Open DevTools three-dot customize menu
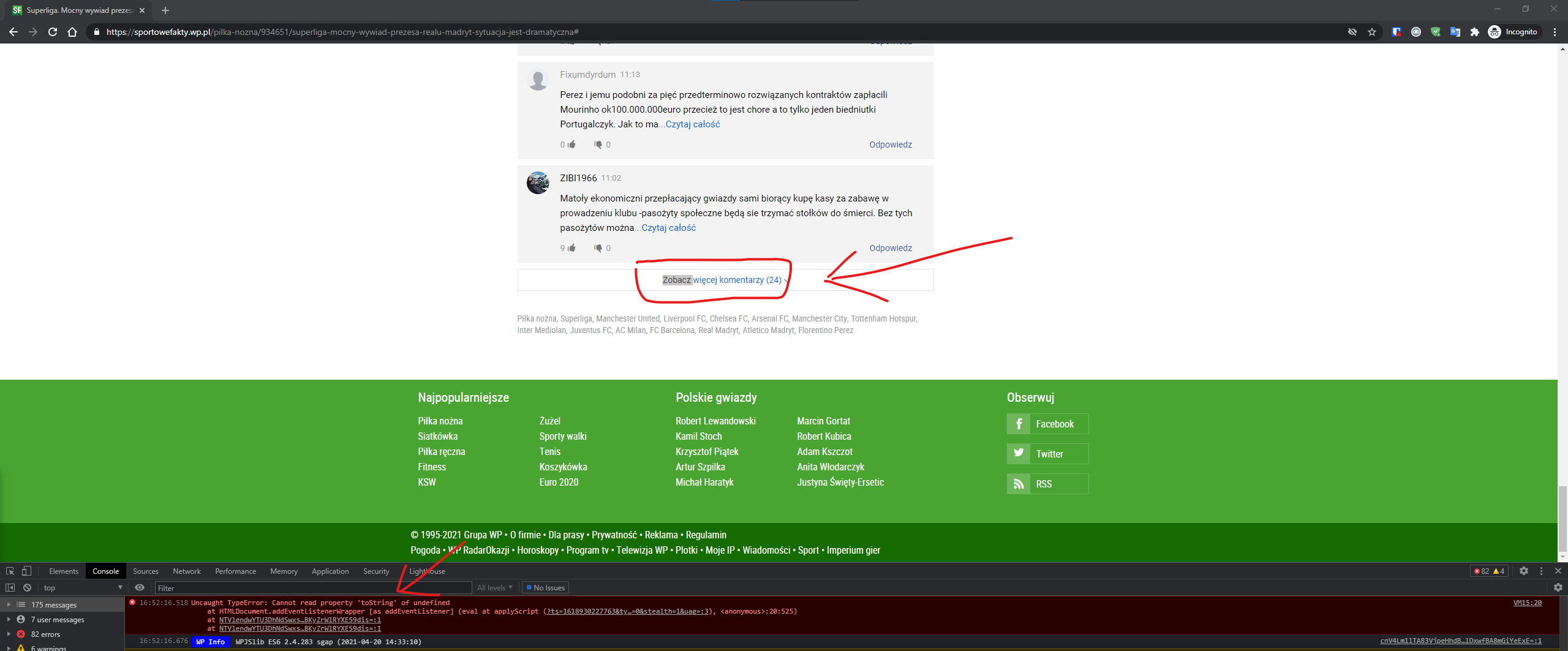The width and height of the screenshot is (1568, 651). pyautogui.click(x=1542, y=571)
